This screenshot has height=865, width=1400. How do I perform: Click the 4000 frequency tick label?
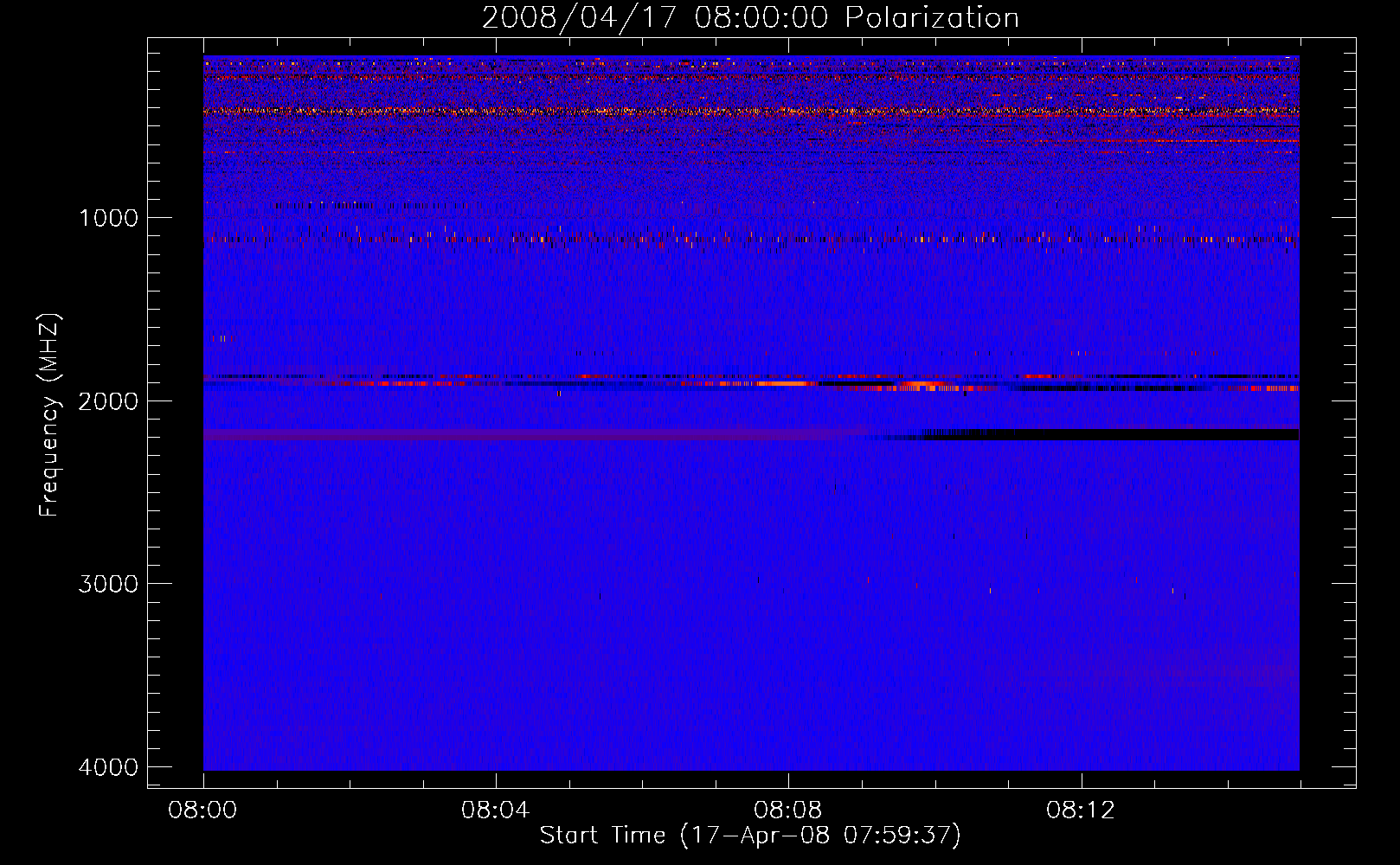click(108, 766)
